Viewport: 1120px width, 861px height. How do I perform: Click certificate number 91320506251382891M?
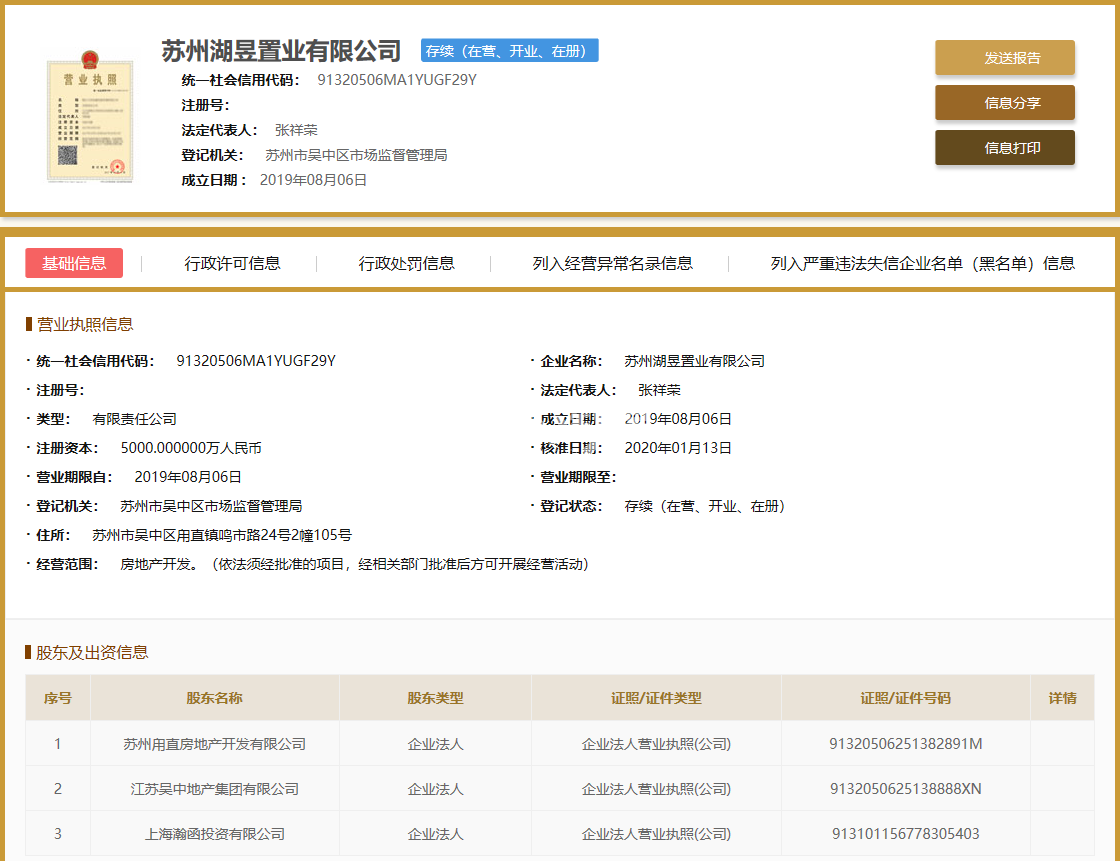point(906,745)
